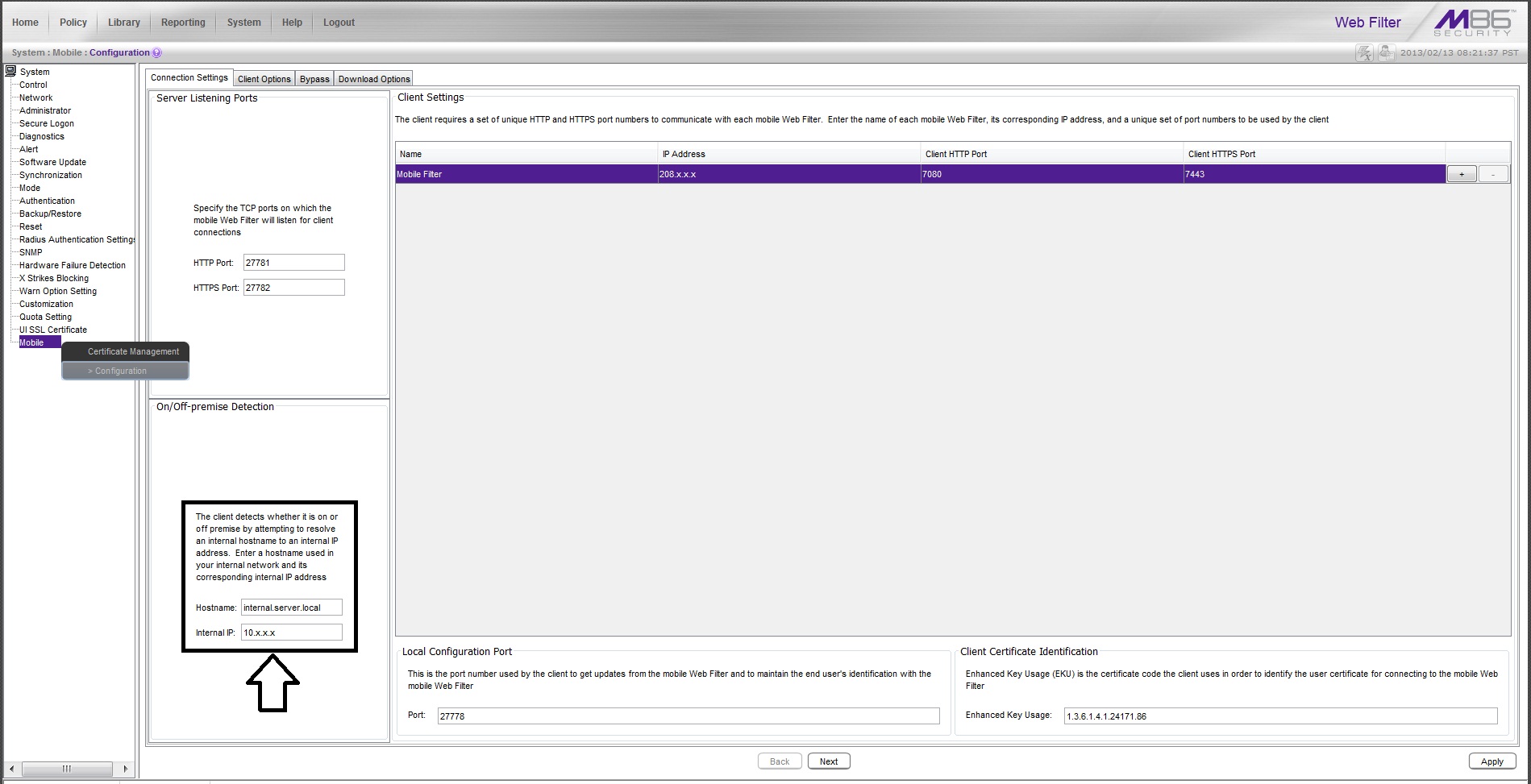This screenshot has width=1531, height=784.
Task: Remove the row with the minus button
Action: pyautogui.click(x=1493, y=174)
